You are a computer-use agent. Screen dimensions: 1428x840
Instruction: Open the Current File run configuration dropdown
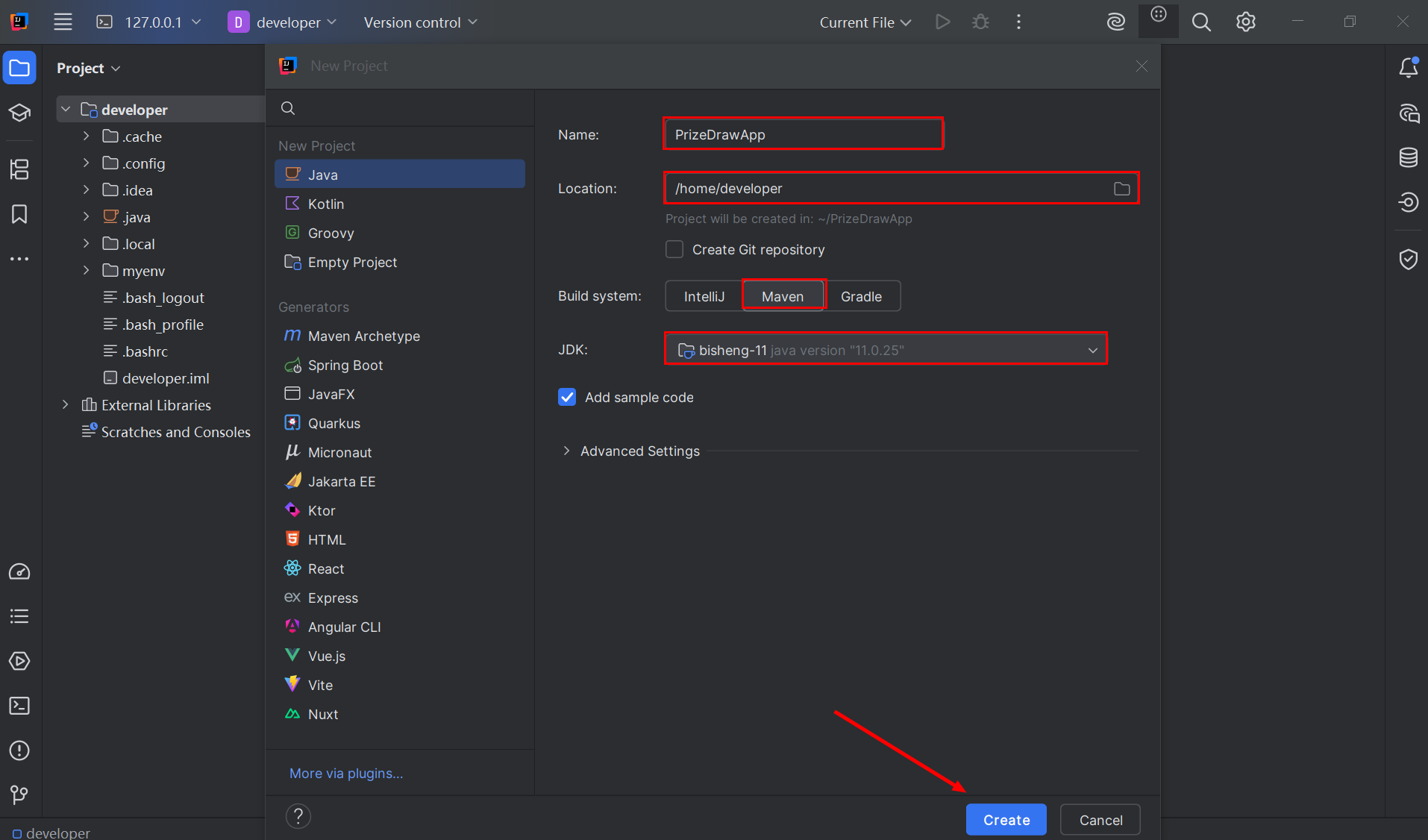click(x=865, y=22)
